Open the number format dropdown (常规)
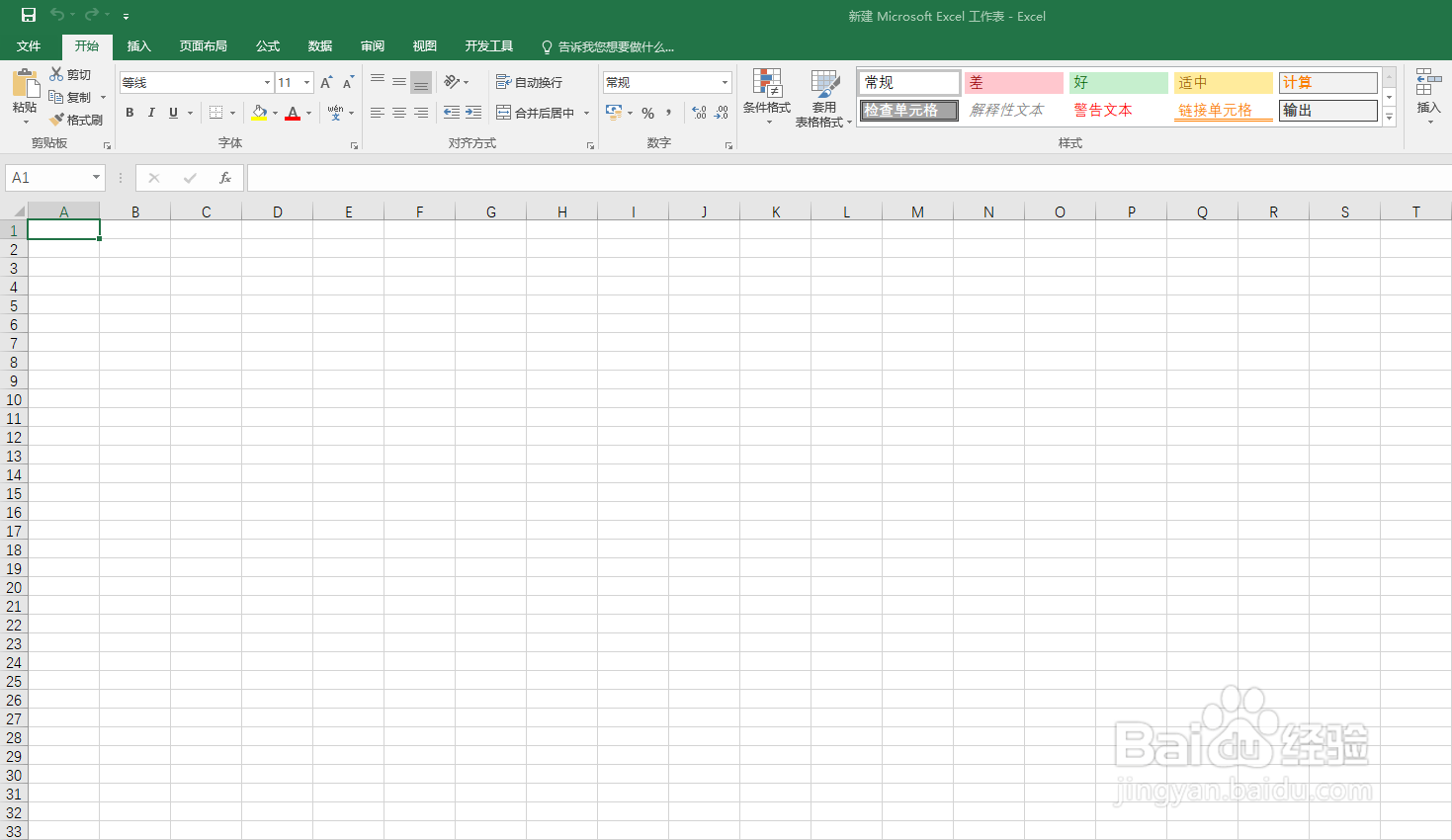Screen dimensions: 1452x840 coord(725,83)
